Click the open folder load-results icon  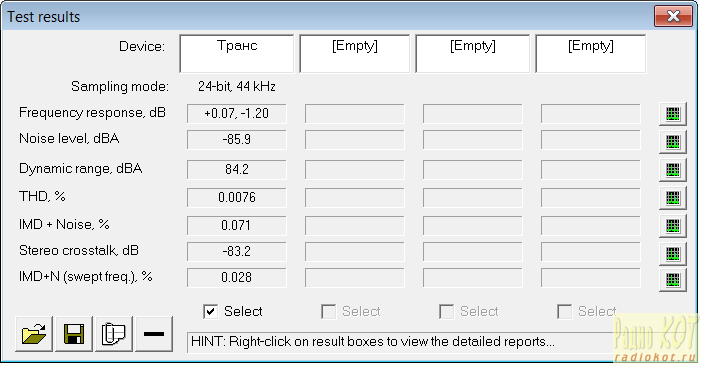(x=34, y=334)
